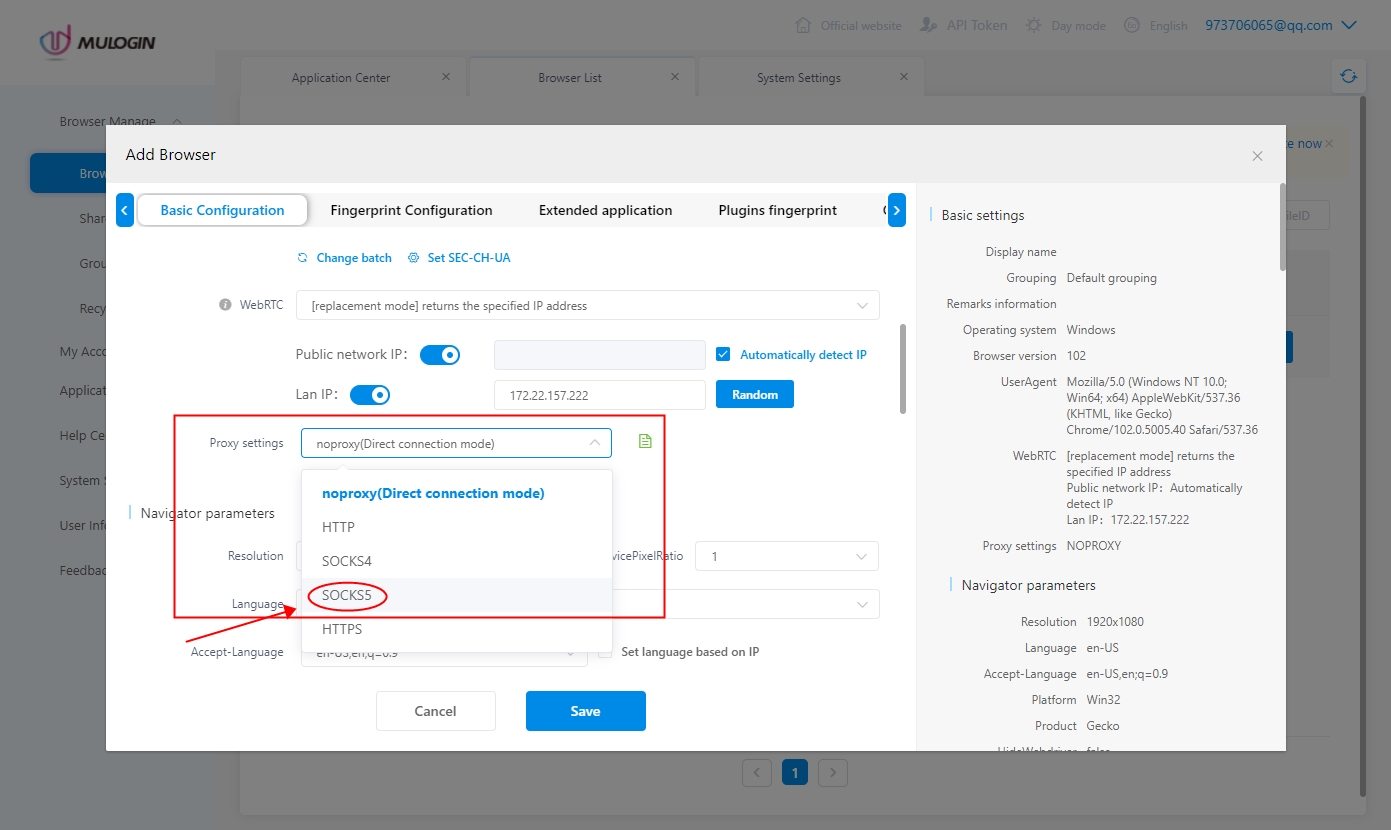This screenshot has width=1391, height=830.
Task: Open the DevicePixelRatio dropdown
Action: click(786, 556)
